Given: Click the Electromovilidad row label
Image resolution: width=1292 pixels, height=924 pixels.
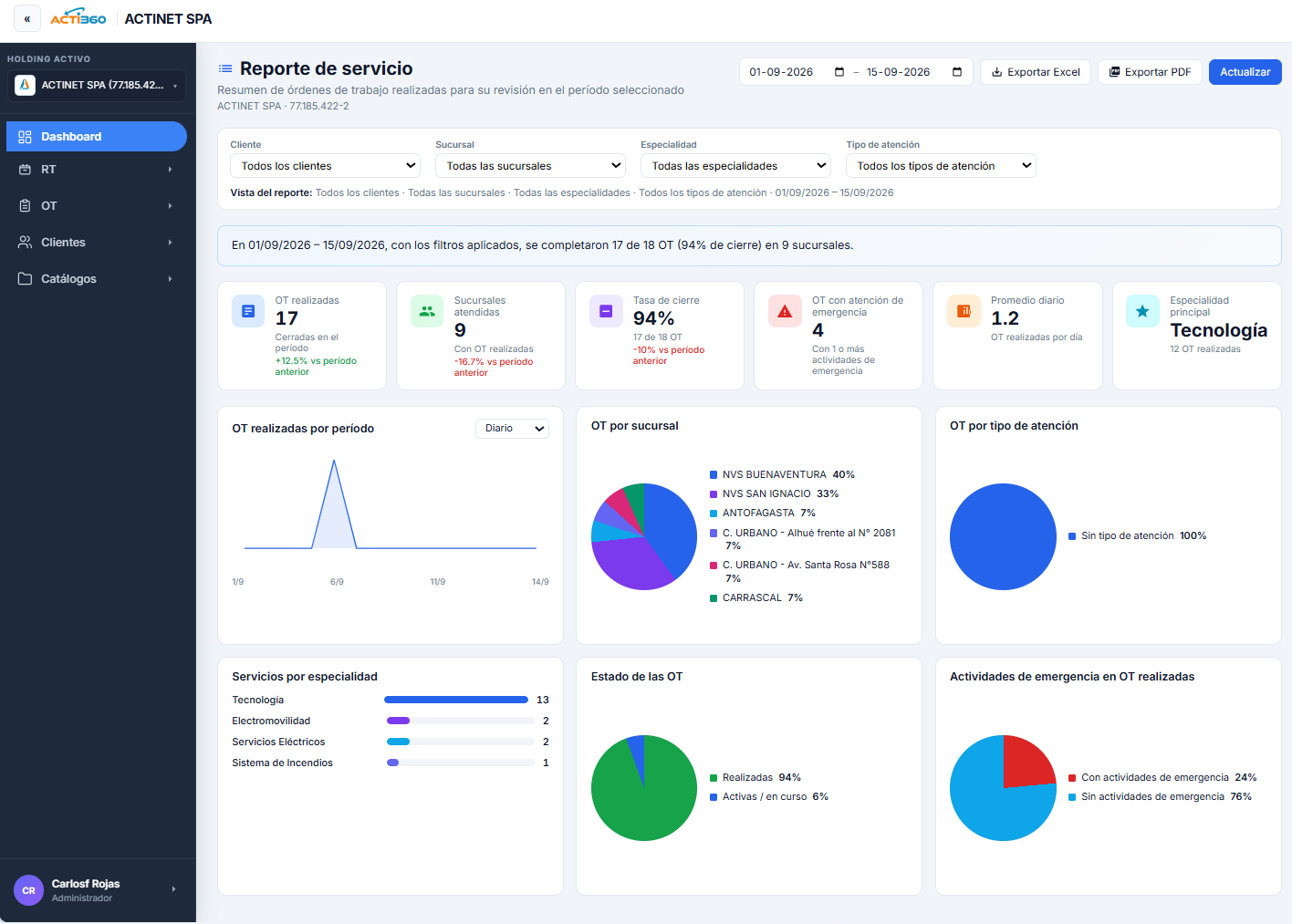Looking at the screenshot, I should pos(271,721).
